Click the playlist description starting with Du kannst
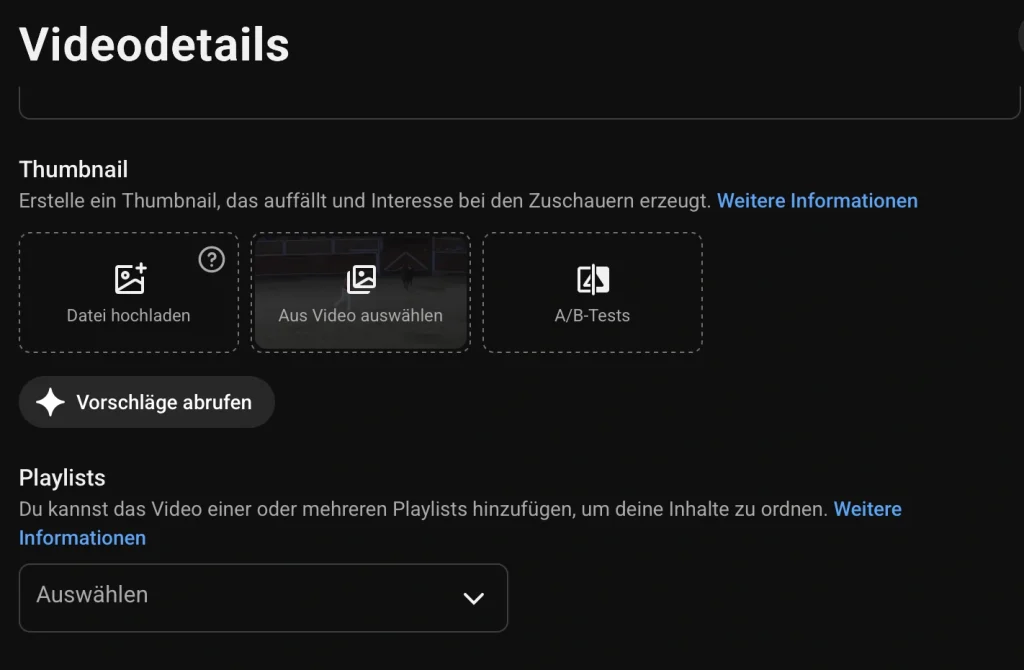Image resolution: width=1024 pixels, height=670 pixels. [423, 509]
